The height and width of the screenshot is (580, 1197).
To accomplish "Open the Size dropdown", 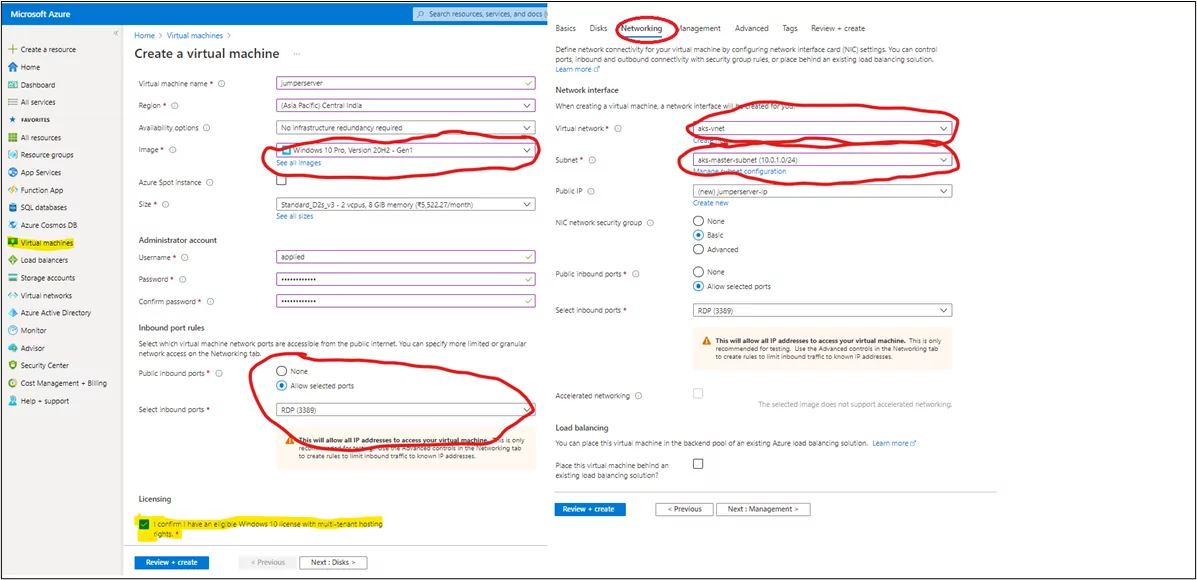I will pyautogui.click(x=405, y=204).
